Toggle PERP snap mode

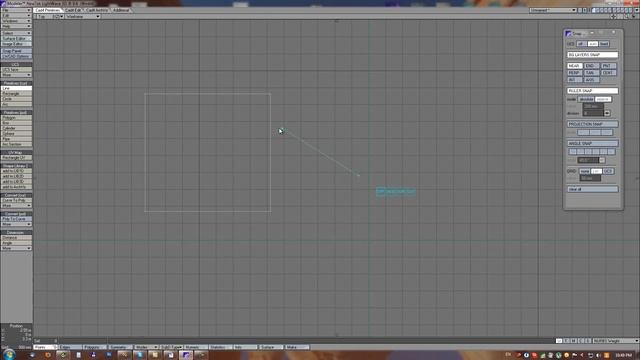point(574,73)
